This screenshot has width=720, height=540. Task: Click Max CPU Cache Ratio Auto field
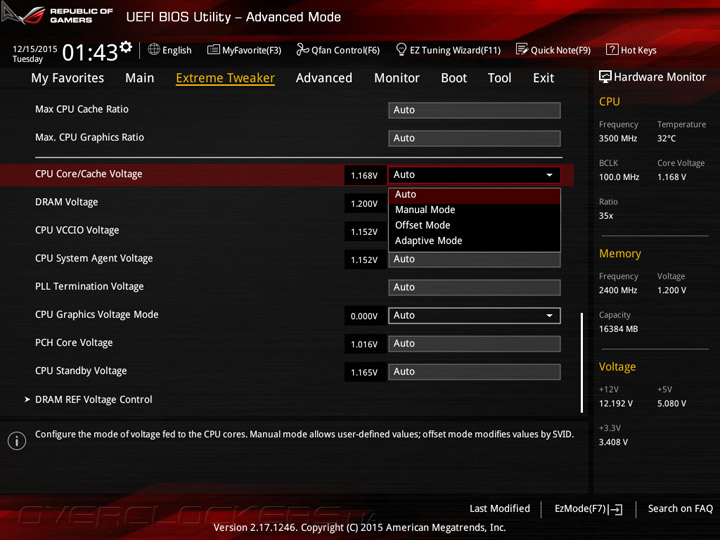coord(474,110)
